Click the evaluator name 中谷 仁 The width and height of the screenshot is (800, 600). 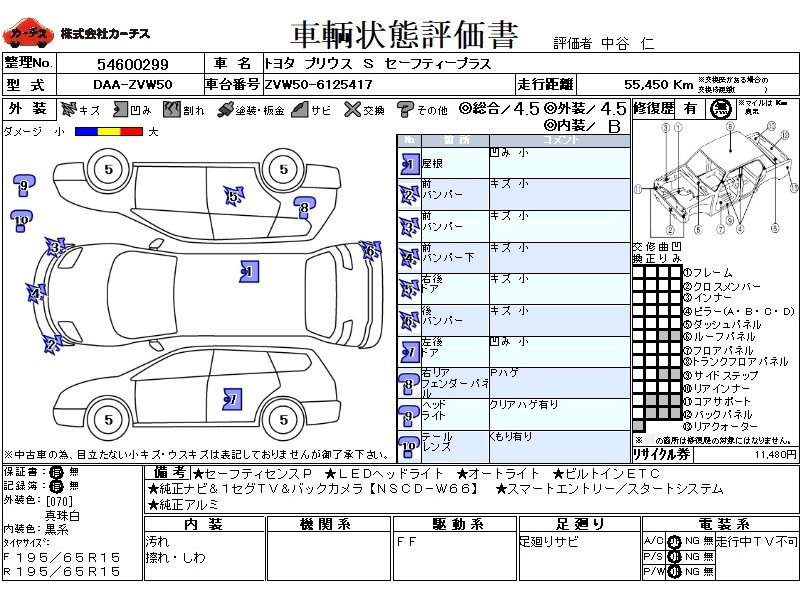628,43
